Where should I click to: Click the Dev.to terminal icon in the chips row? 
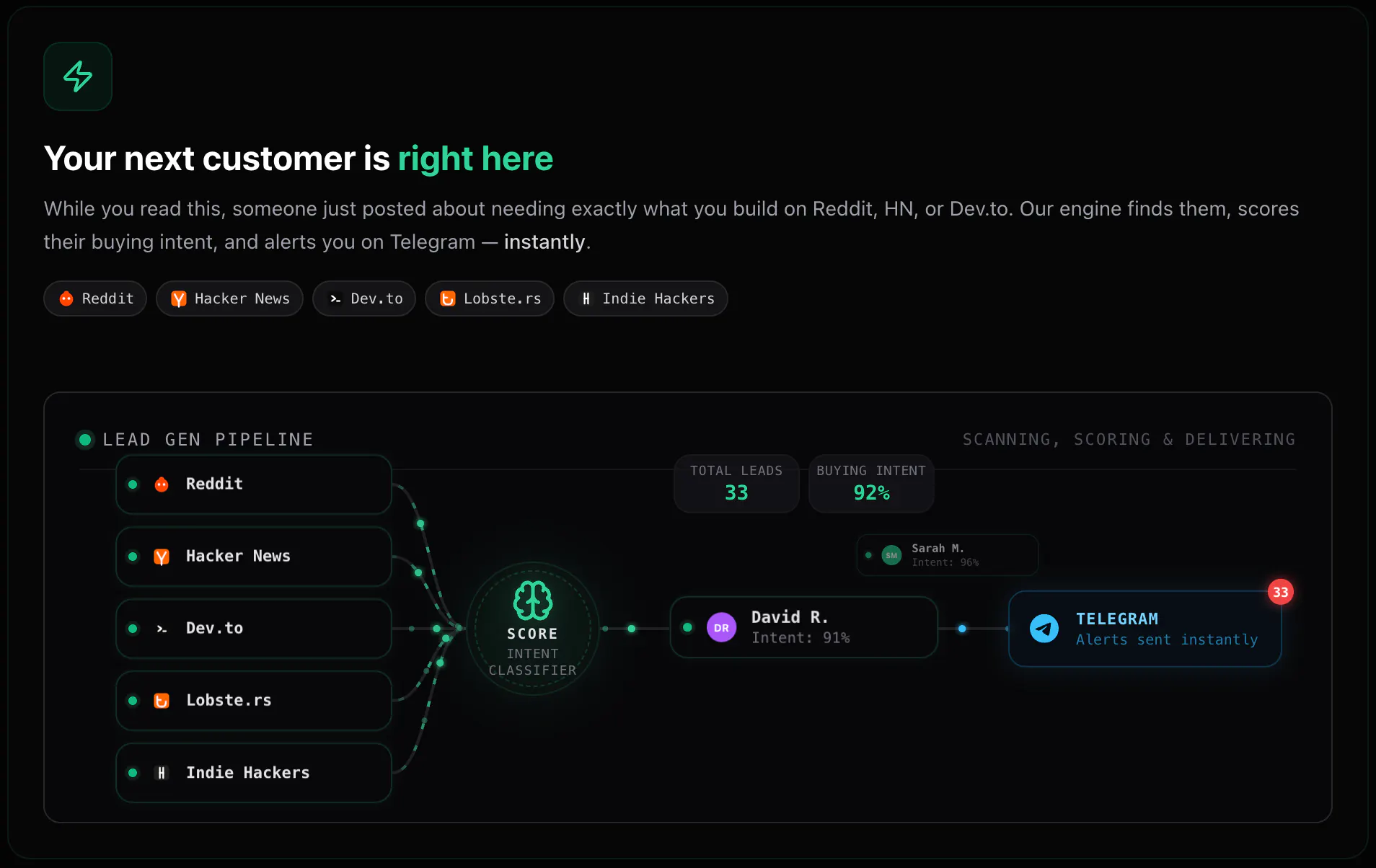click(x=335, y=298)
